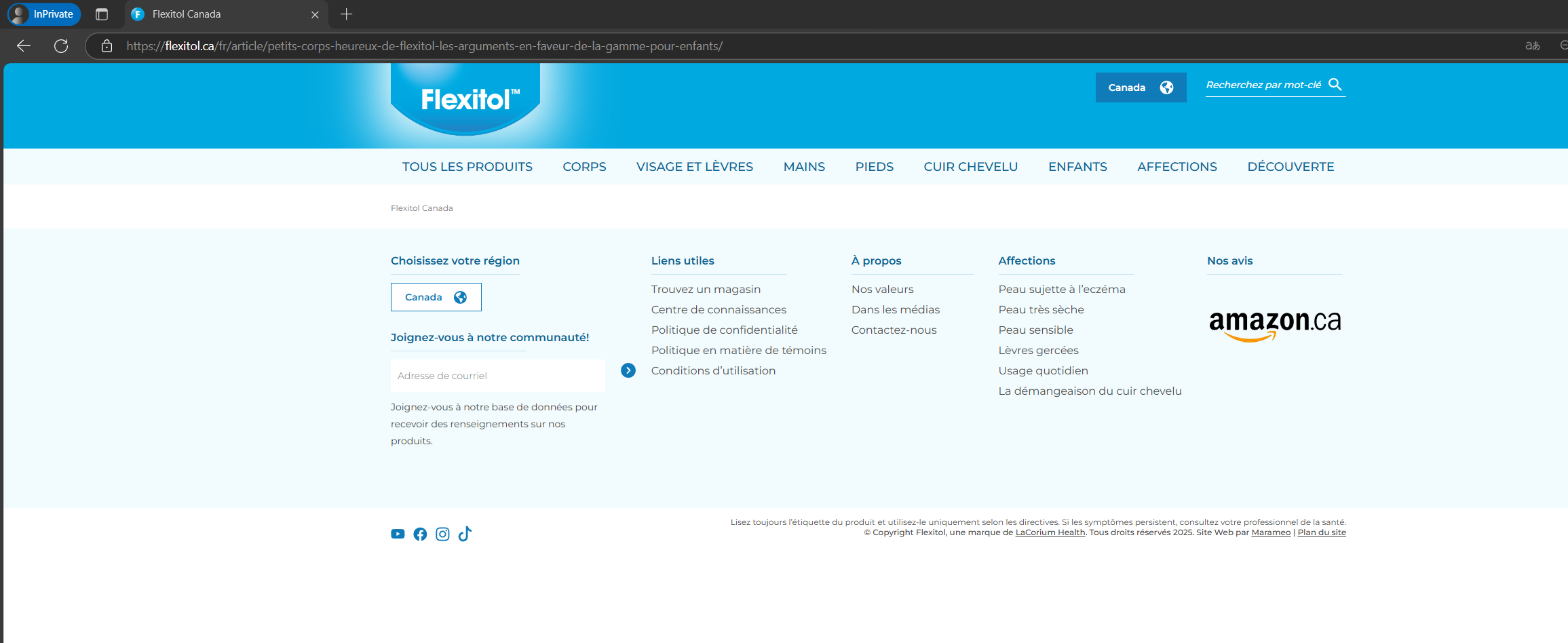
Task: Open Usage quotidien link
Action: [1043, 370]
